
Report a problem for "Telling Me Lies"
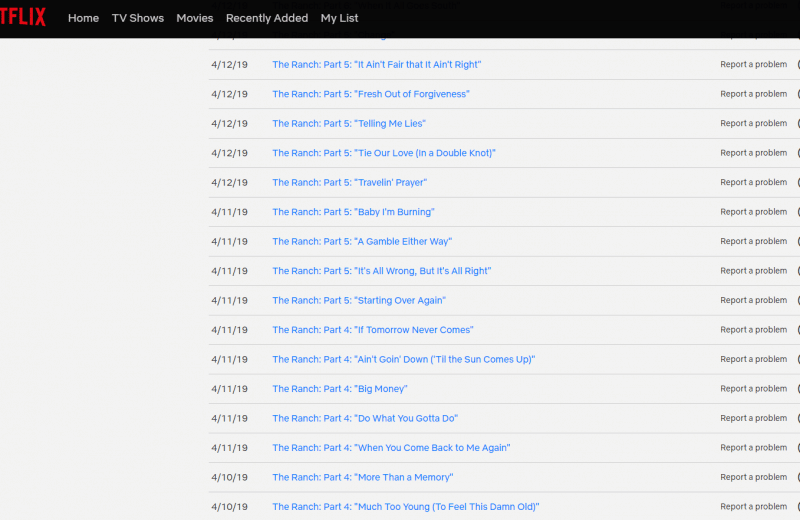pos(754,123)
